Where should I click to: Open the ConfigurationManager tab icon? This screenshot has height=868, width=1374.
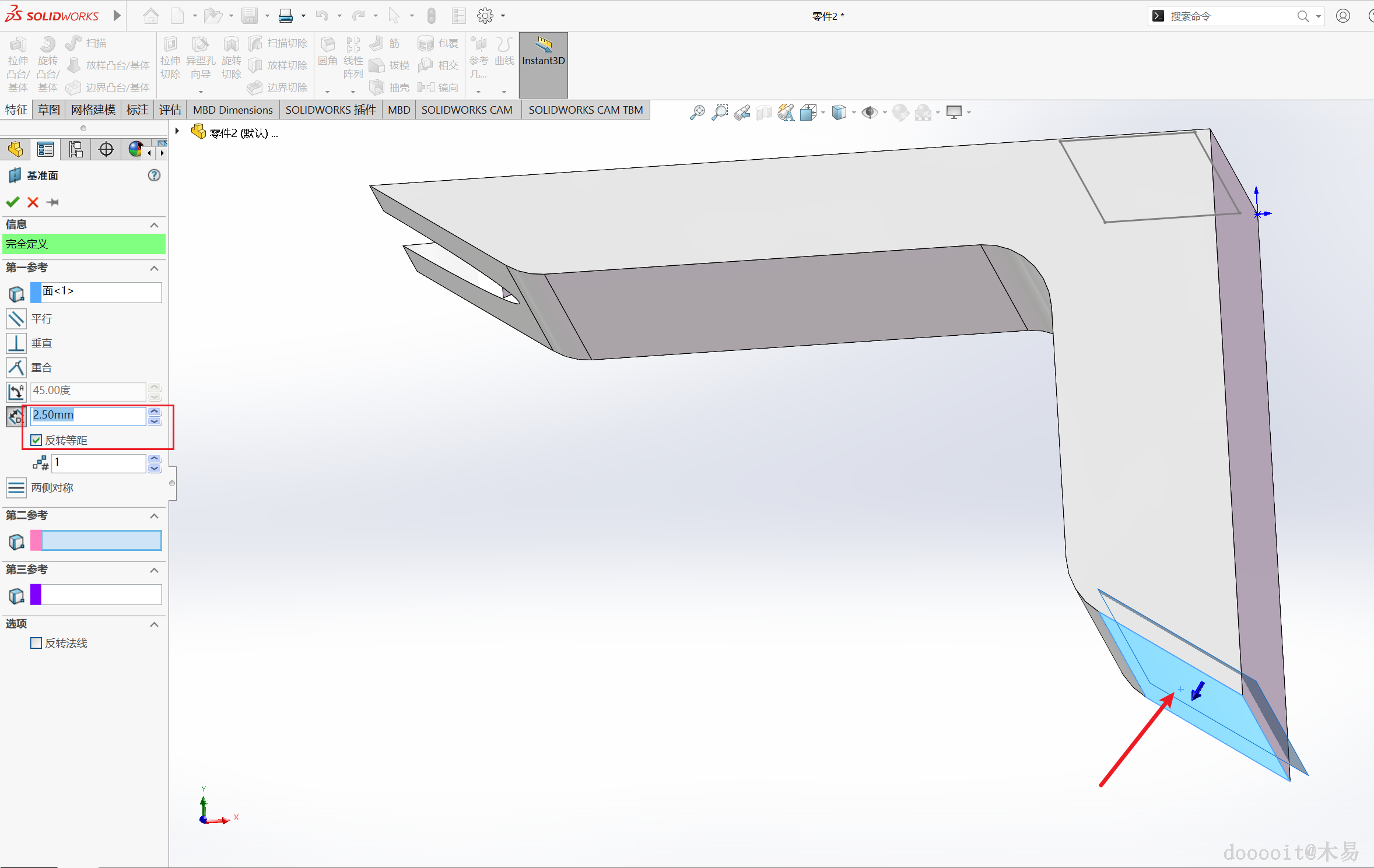tap(76, 150)
